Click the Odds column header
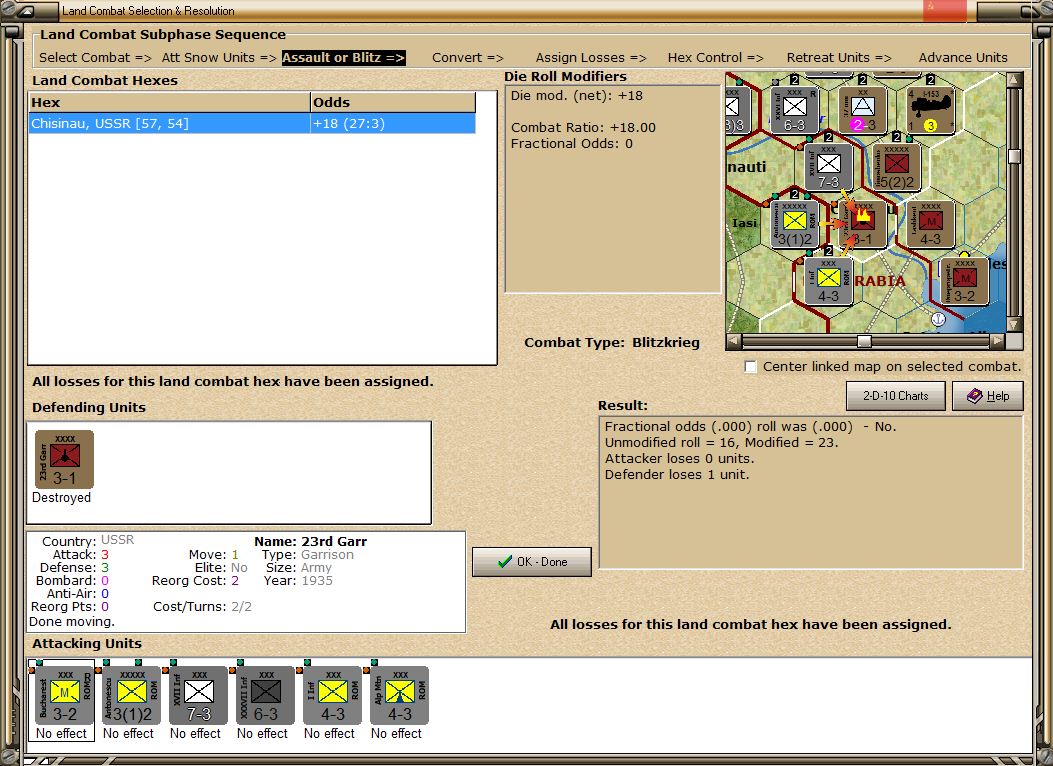Screen dimensions: 1053x766 click(x=393, y=103)
